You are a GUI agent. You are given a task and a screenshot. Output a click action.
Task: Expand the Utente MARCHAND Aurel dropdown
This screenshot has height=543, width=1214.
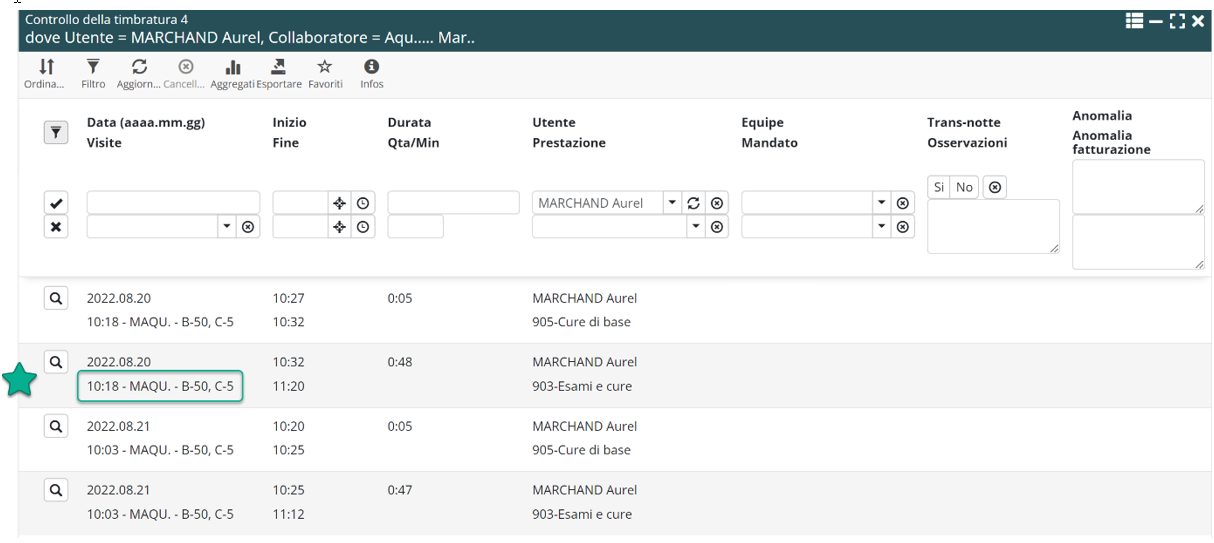pyautogui.click(x=672, y=203)
